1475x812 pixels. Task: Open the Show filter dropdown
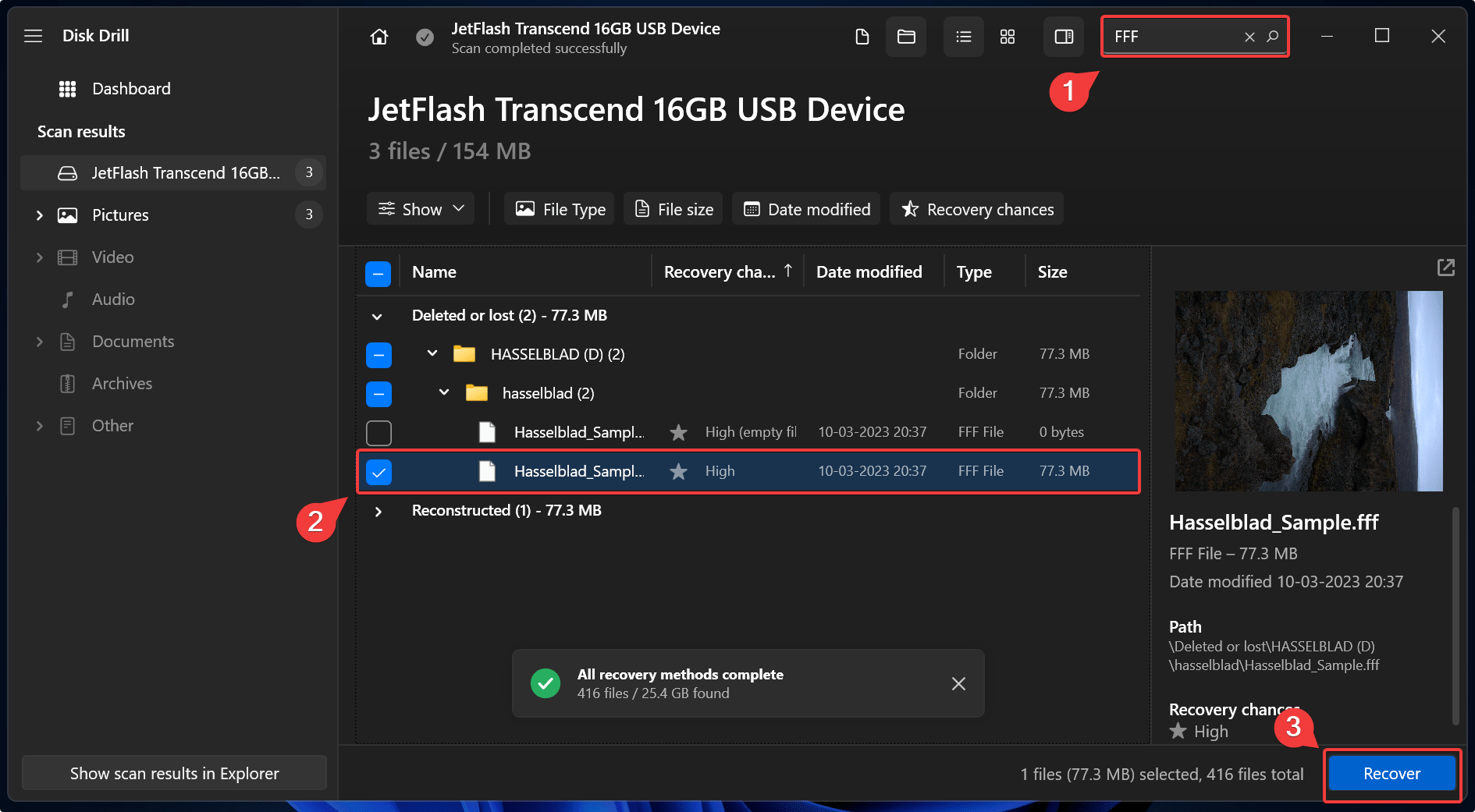421,209
